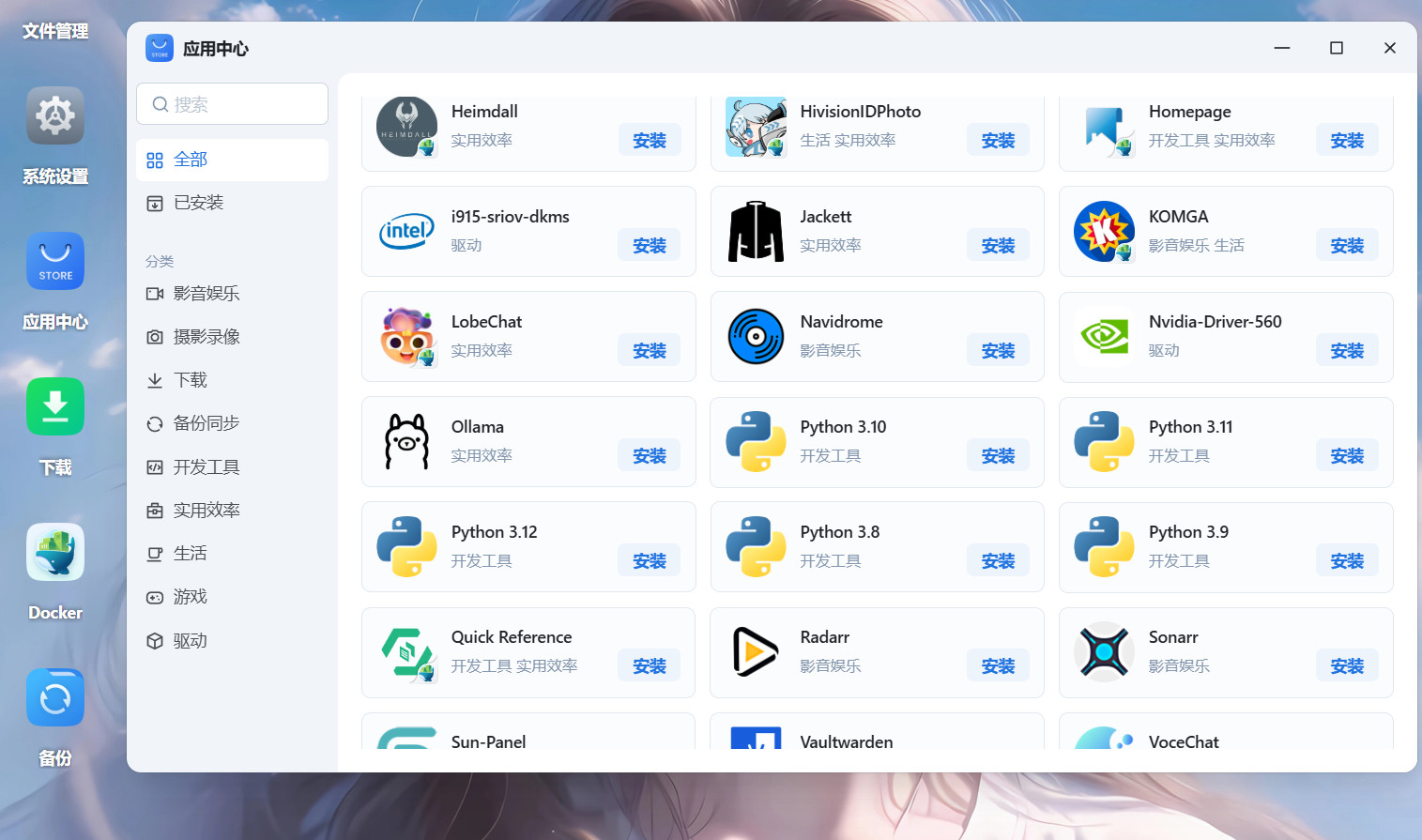Open the App Center STORE desktop icon
Screen dimensions: 1422x840
tap(55, 261)
